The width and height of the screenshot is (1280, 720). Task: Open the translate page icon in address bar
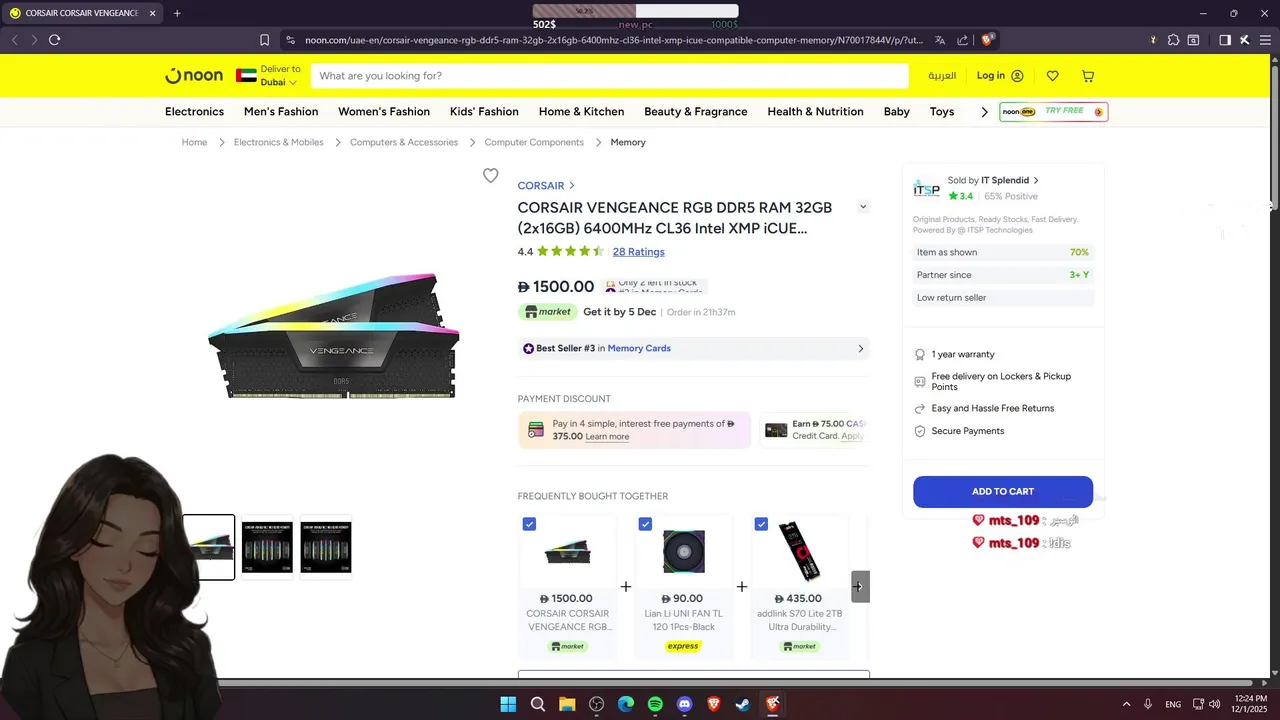940,40
